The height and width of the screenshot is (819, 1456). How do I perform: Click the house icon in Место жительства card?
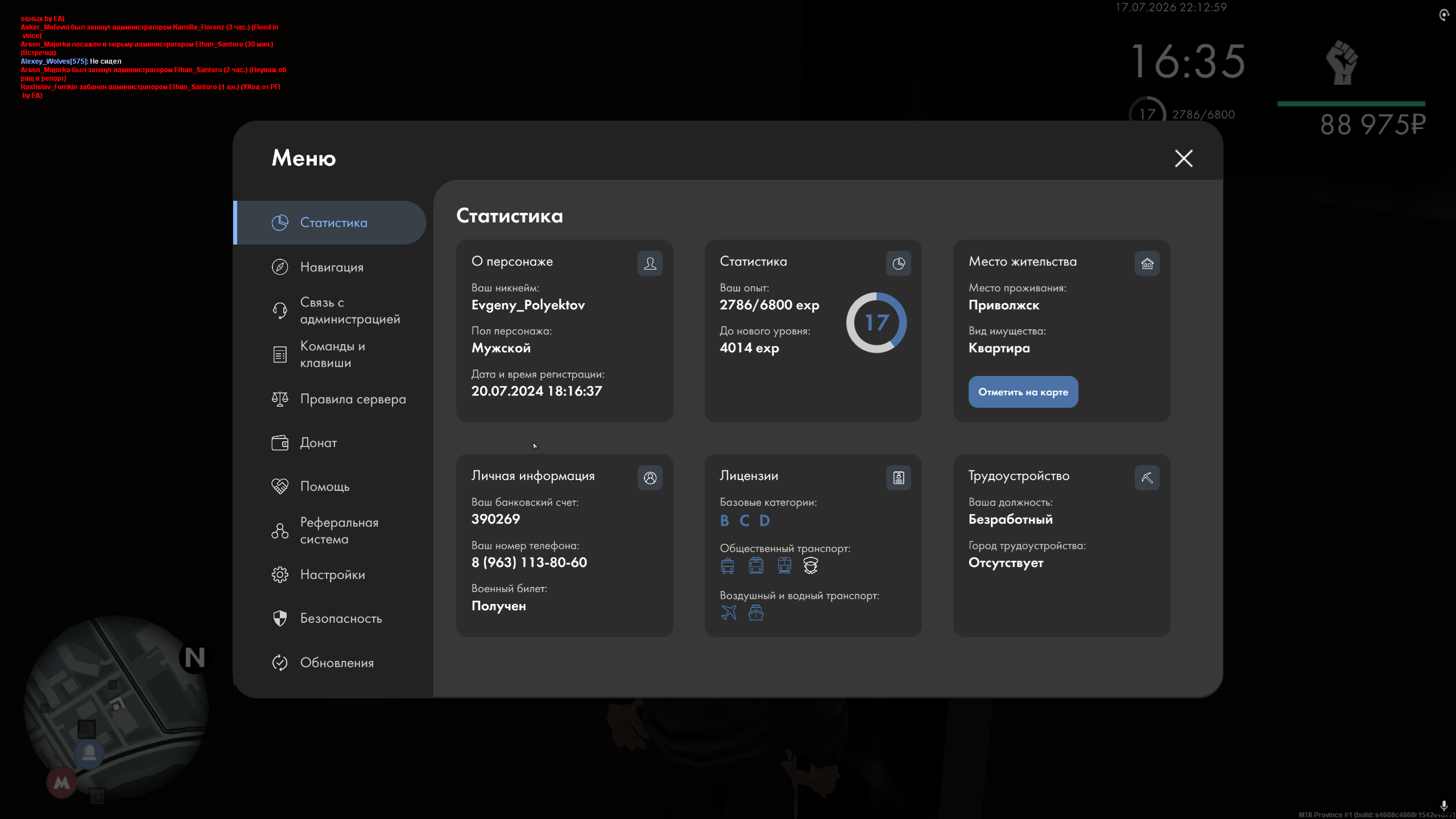pos(1147,263)
